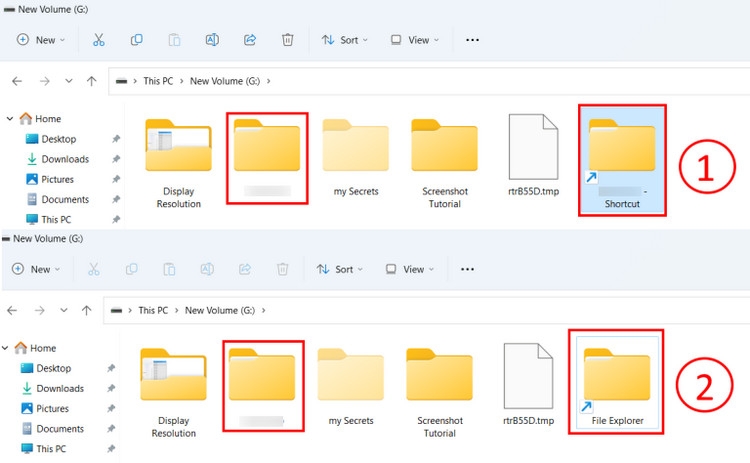This screenshot has height=463, width=750.
Task: Open Documents in the top window's sidebar
Action: tap(57, 199)
